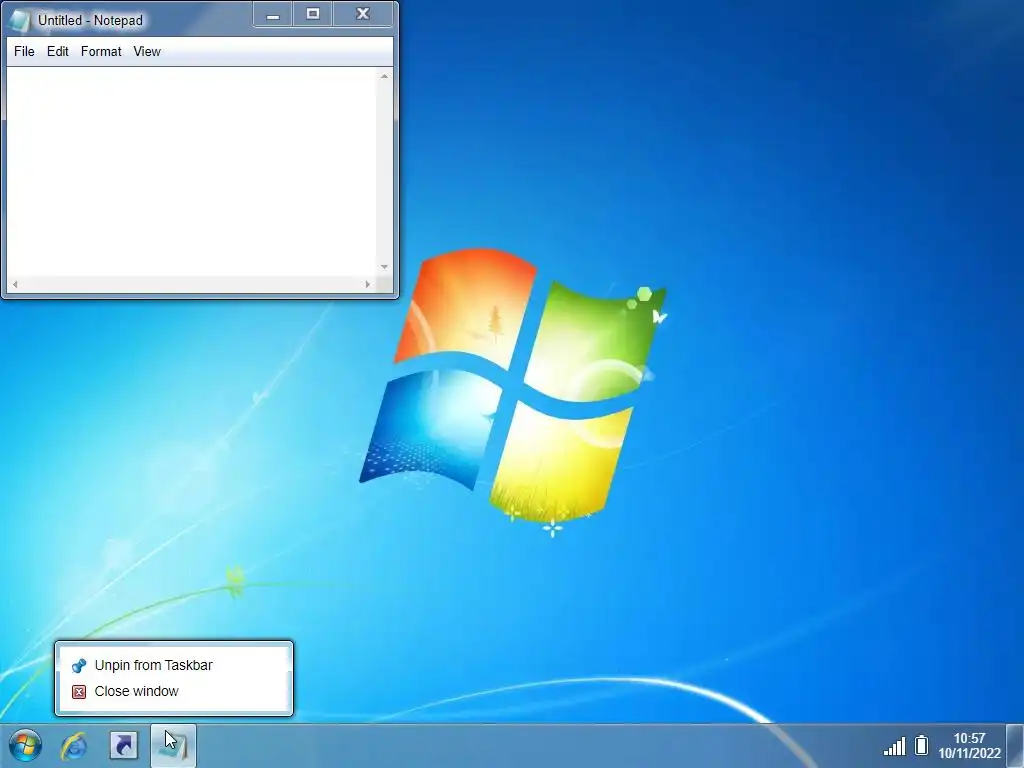Screen dimensions: 1024x768
Task: Check the battery tray icon
Action: 921,745
